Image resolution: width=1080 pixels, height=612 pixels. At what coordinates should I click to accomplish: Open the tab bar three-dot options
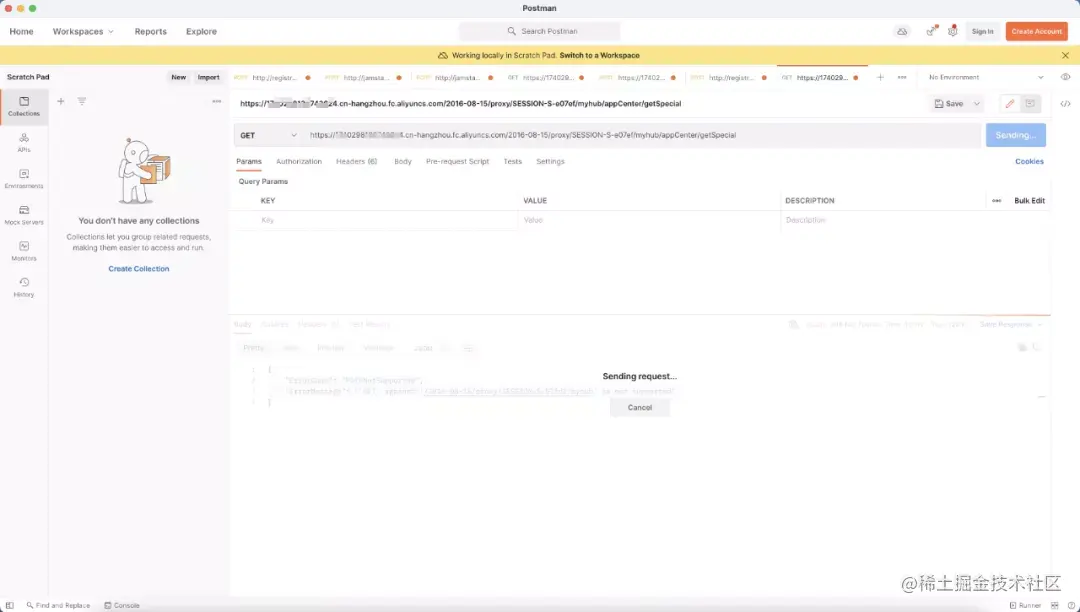902,78
